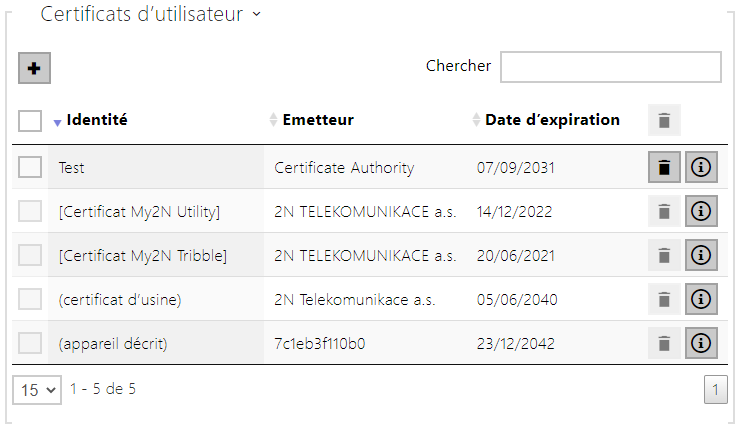This screenshot has width=745, height=435.
Task: Click the plus icon to add certificate
Action: click(34, 68)
